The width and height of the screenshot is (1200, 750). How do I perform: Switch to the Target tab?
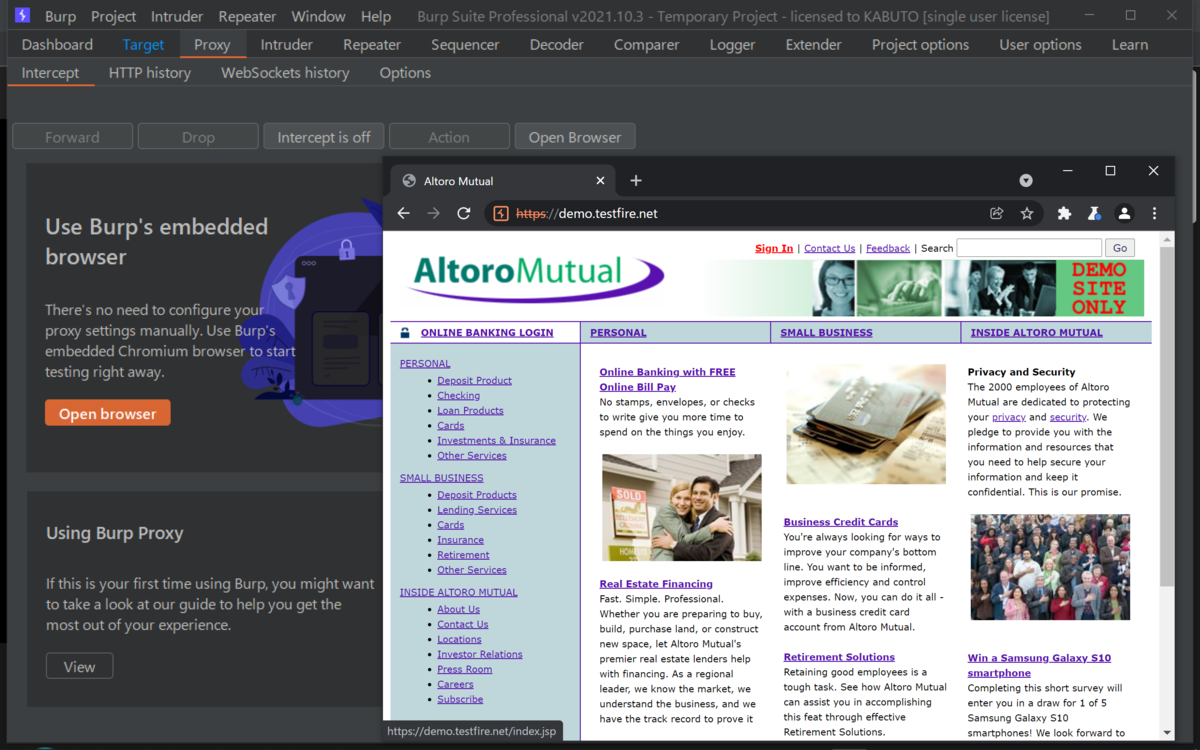pyautogui.click(x=143, y=45)
